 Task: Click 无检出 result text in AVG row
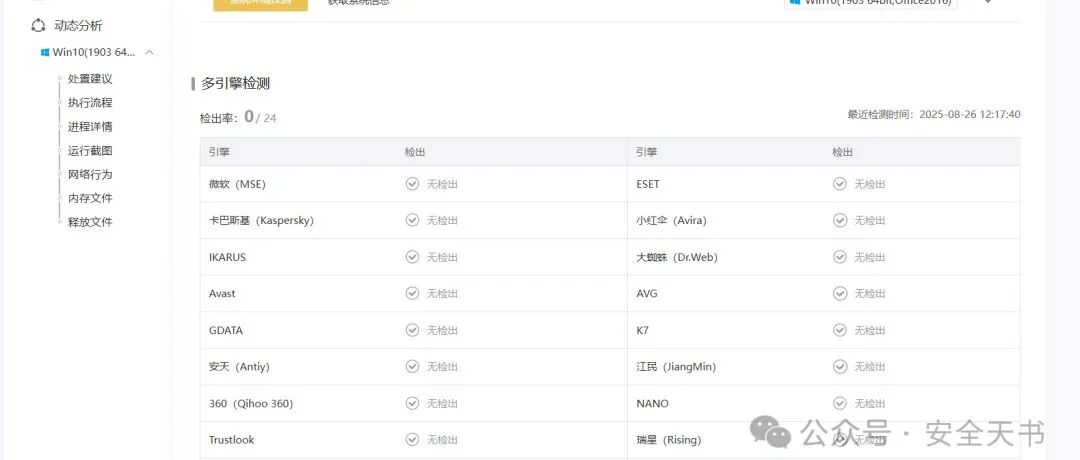tap(870, 293)
